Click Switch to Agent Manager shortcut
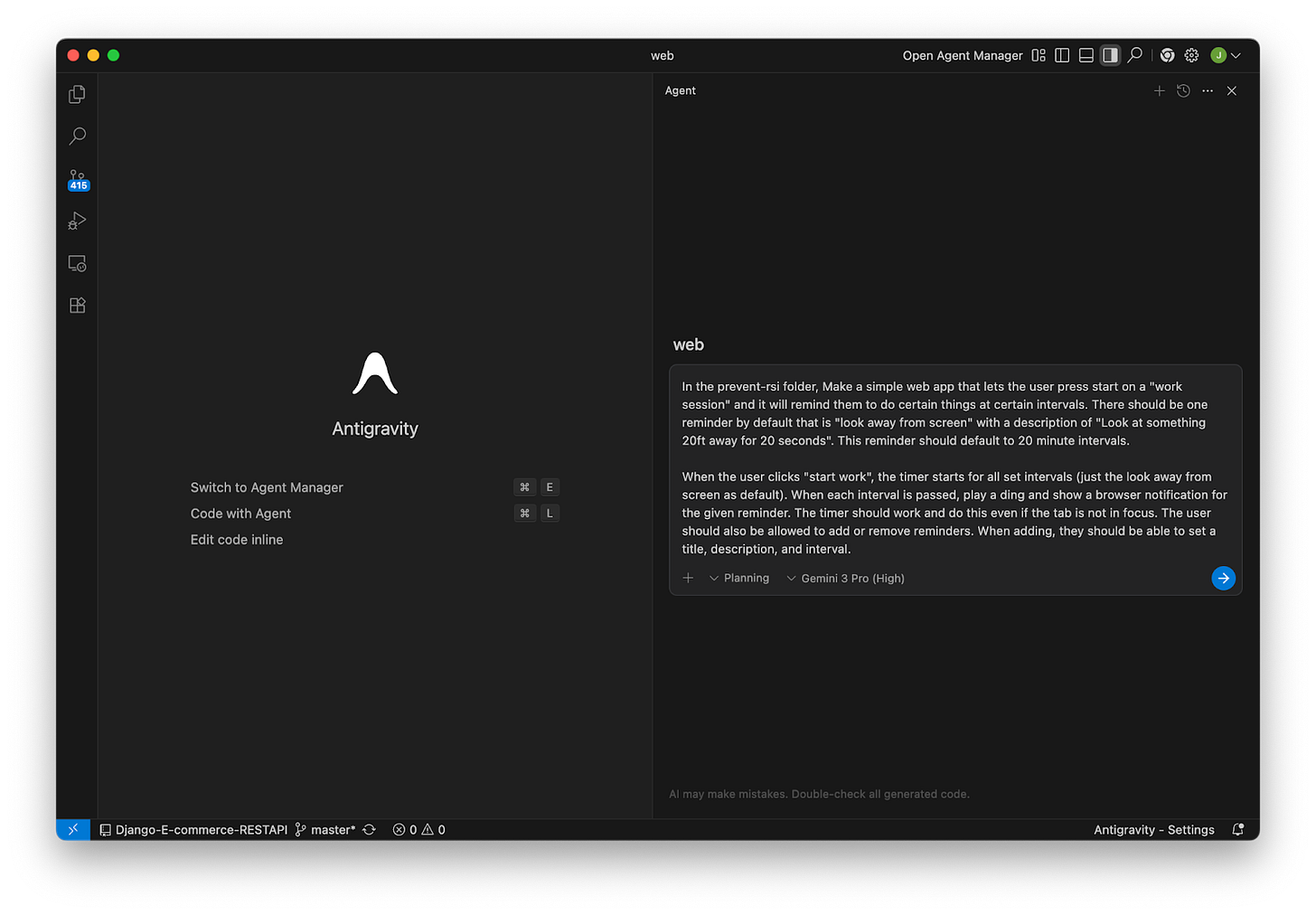Viewport: 1316px width, 915px height. pos(374,487)
